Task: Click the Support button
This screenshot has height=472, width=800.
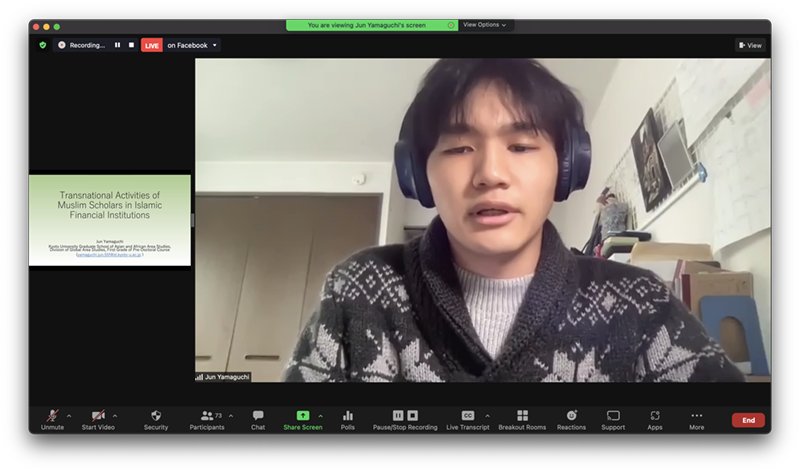Action: pos(613,417)
